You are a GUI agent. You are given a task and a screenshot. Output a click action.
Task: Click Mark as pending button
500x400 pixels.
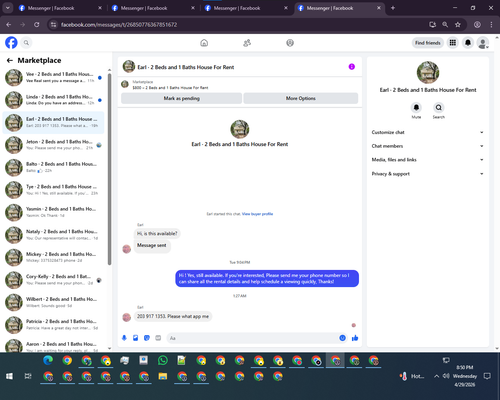click(182, 98)
